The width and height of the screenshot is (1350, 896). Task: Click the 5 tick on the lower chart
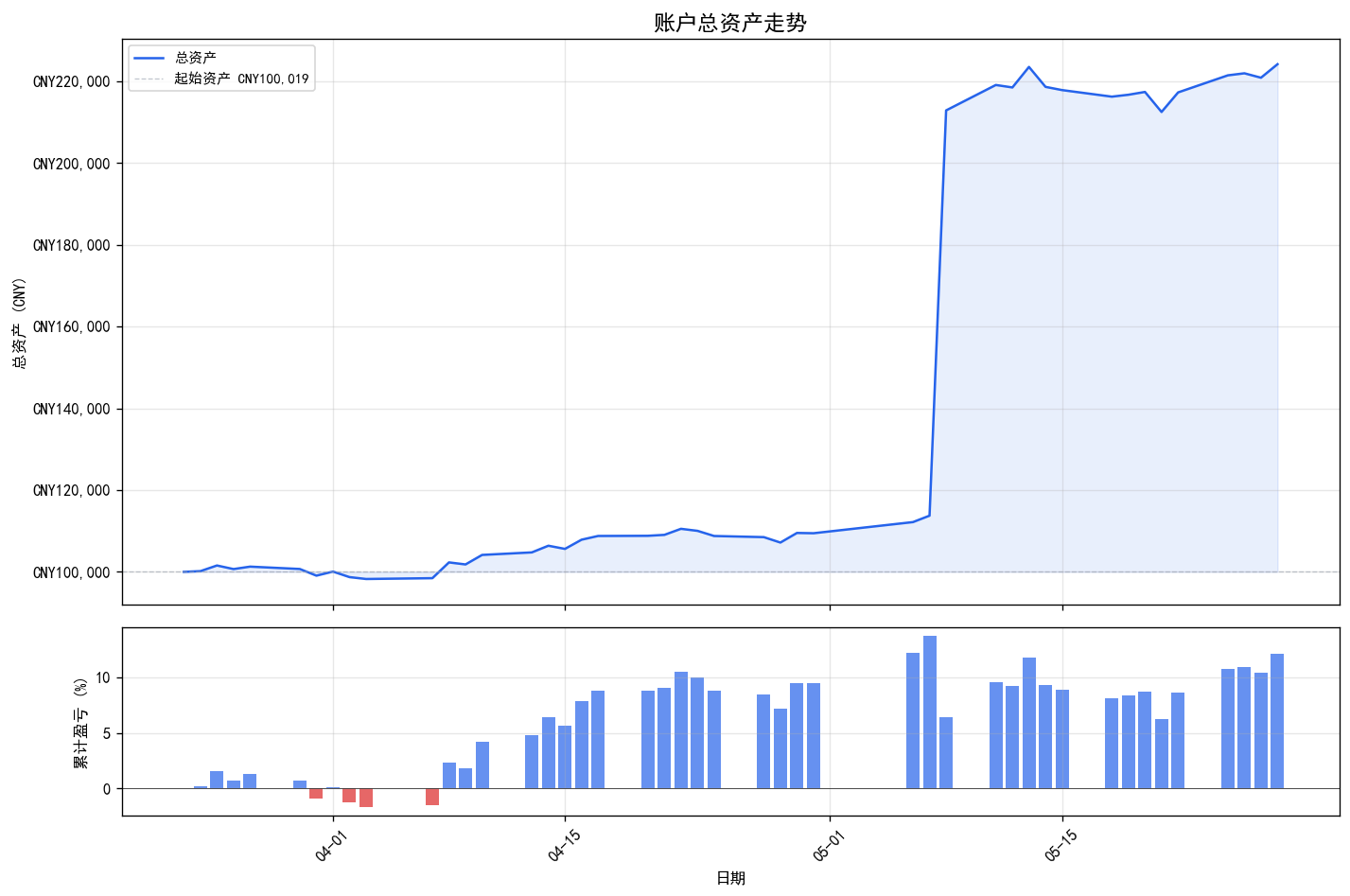click(107, 733)
